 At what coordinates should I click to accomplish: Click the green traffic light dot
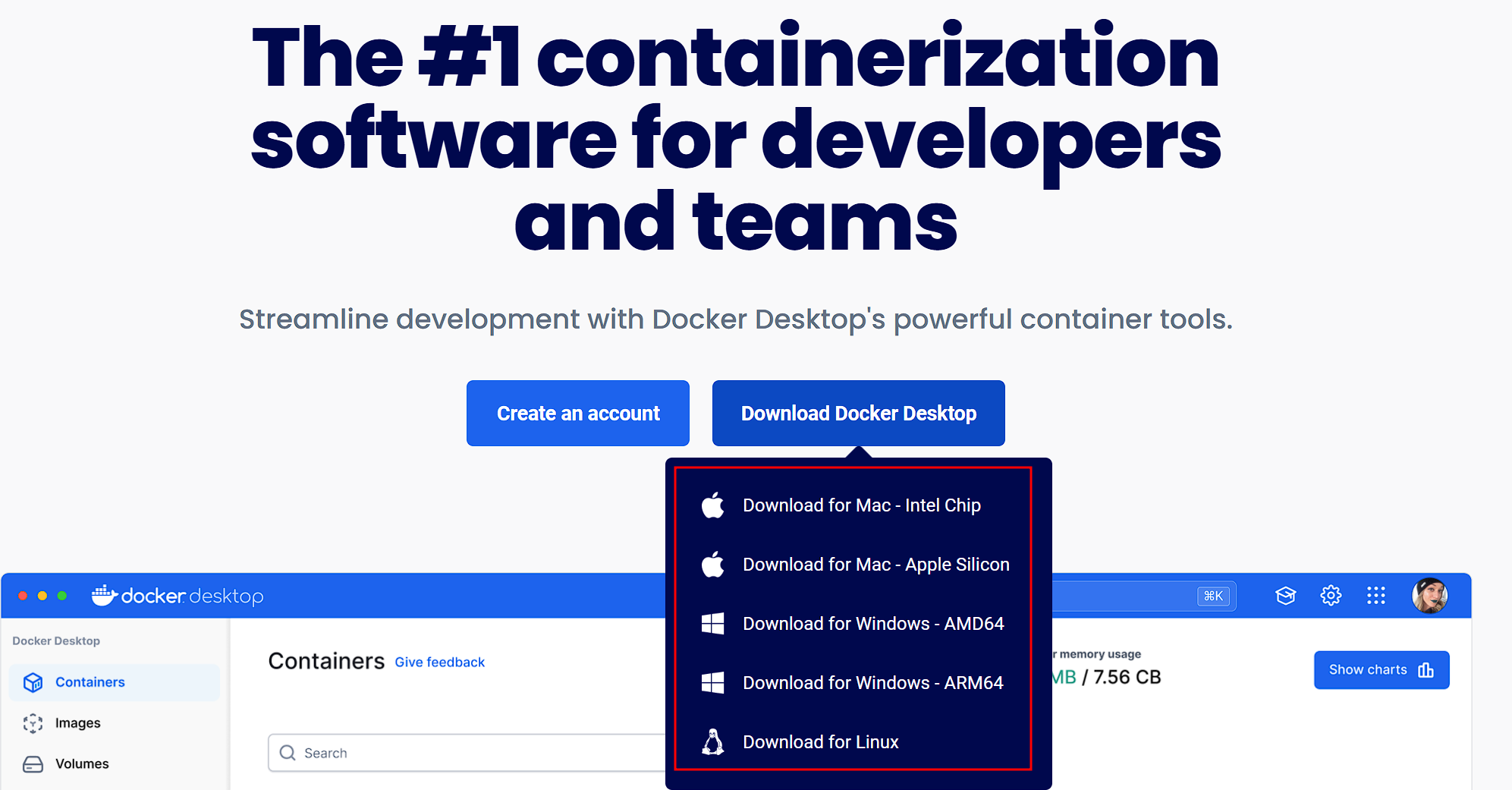61,596
